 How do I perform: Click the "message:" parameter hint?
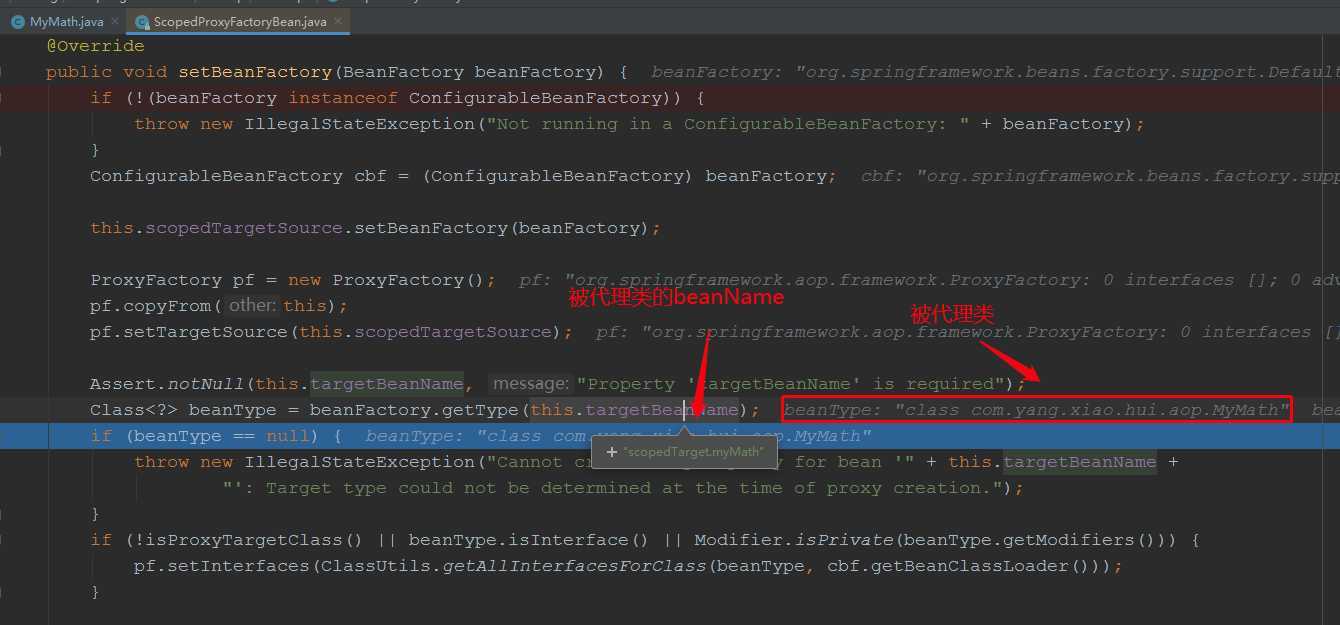pos(531,384)
